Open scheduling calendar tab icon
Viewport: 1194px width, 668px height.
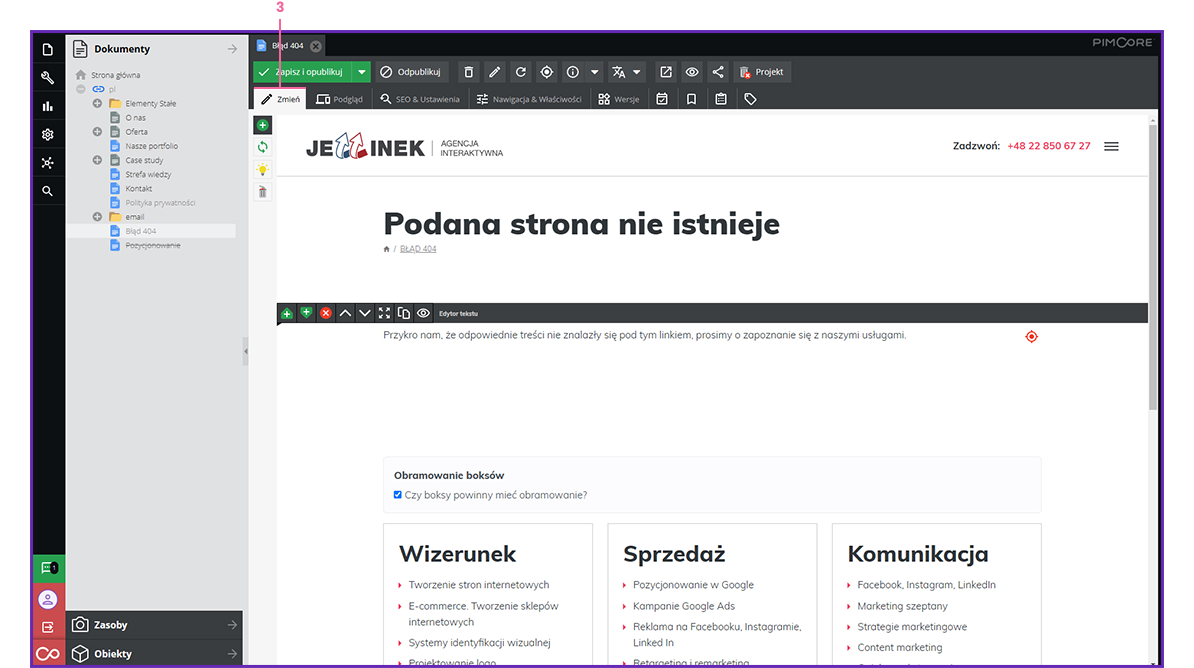(x=662, y=99)
